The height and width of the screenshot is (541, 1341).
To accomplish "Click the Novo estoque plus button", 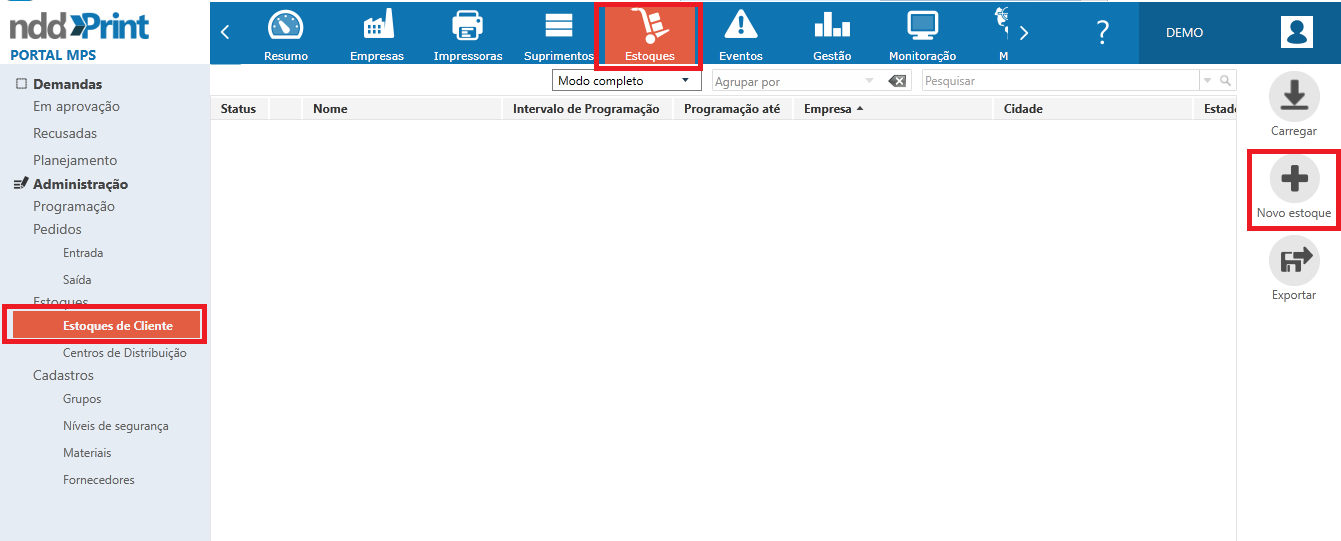I will pyautogui.click(x=1293, y=180).
